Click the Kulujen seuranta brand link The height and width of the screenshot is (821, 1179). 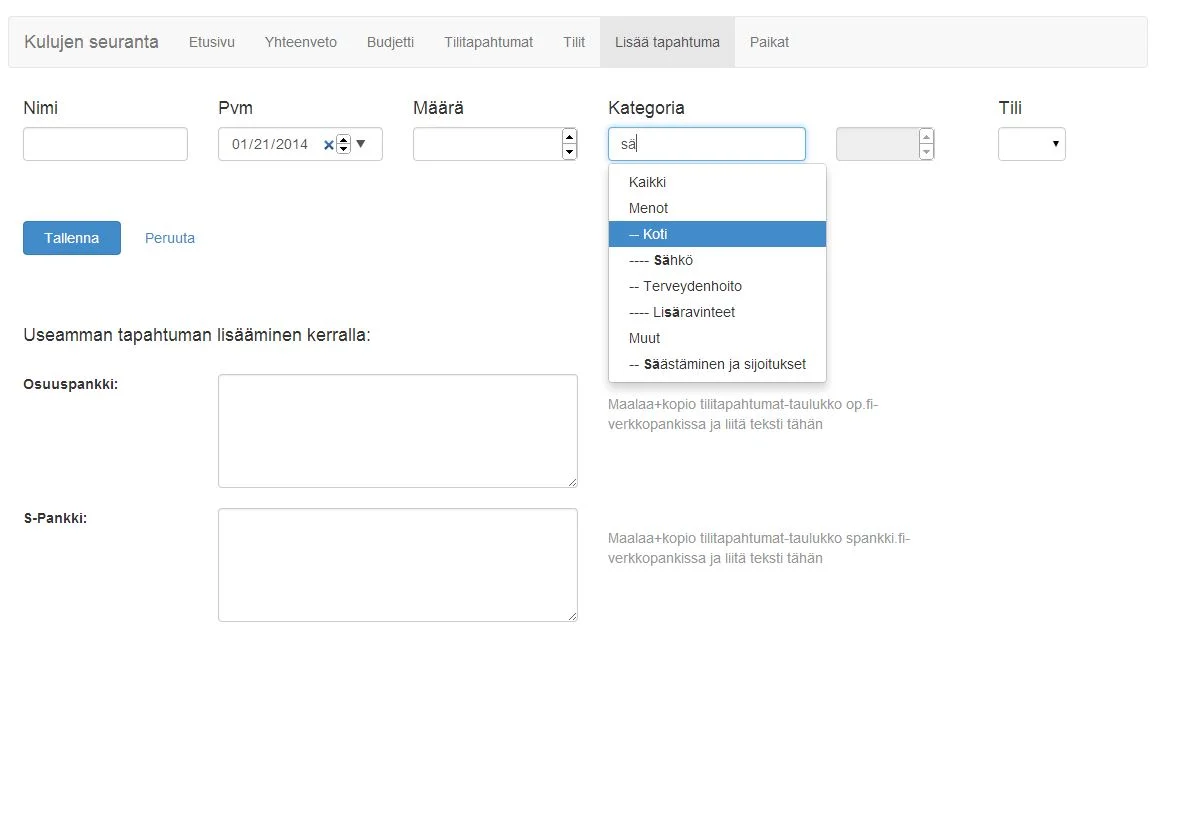point(91,42)
